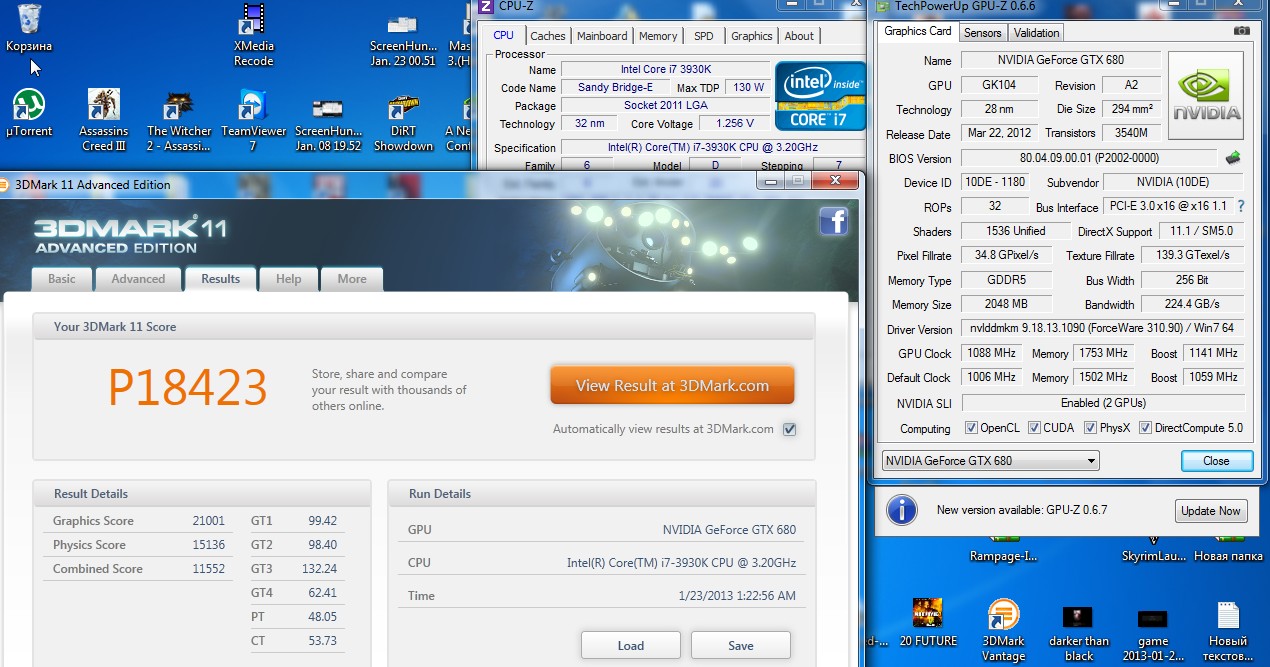Click the Facebook icon in 3DMark

(x=833, y=221)
